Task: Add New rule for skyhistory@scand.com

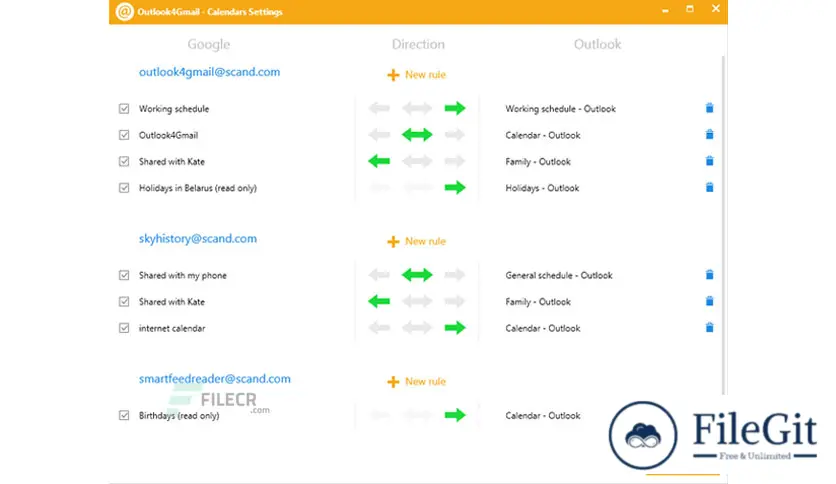Action: pyautogui.click(x=416, y=241)
